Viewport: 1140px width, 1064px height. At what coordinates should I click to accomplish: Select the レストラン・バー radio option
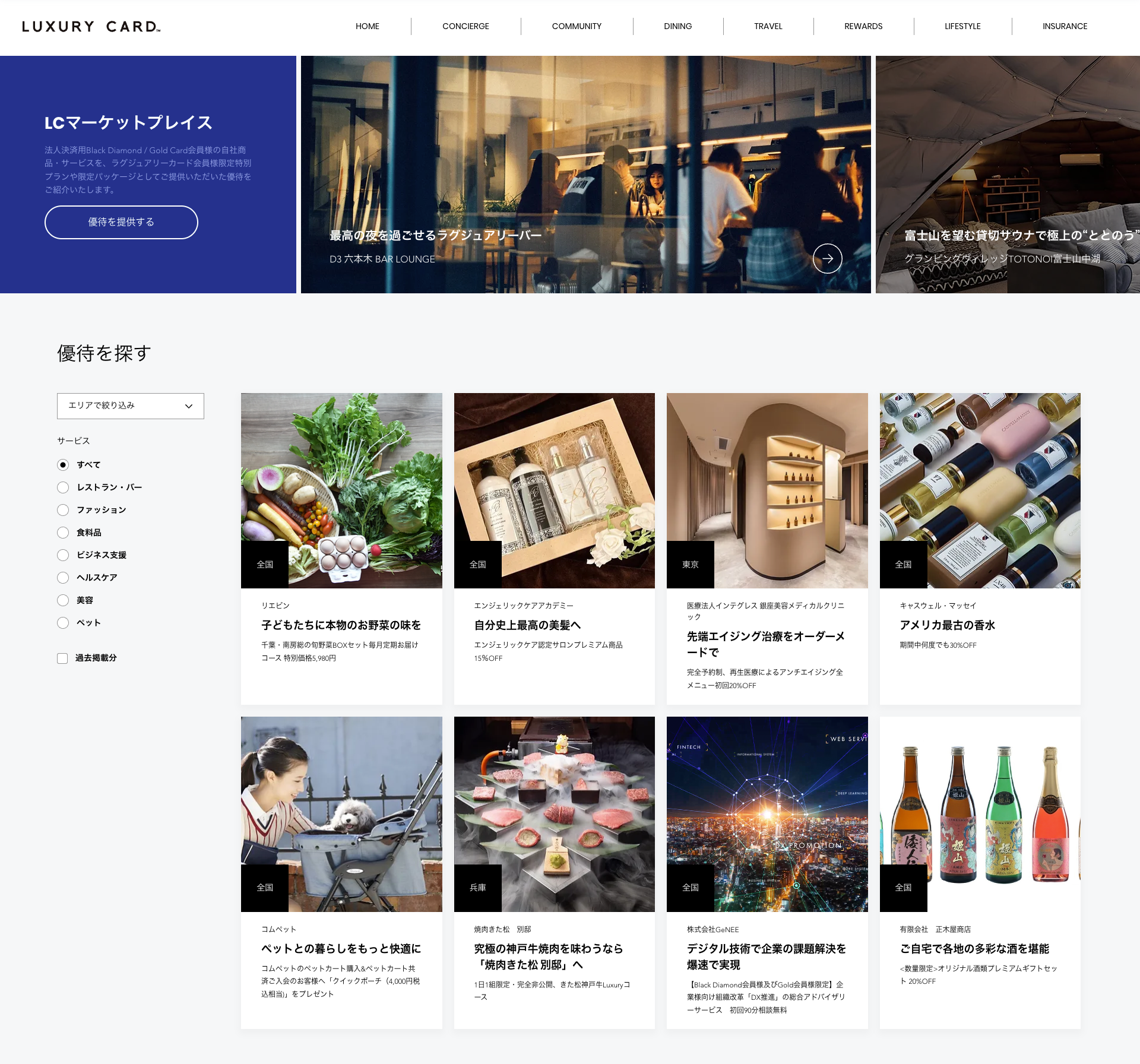(63, 487)
